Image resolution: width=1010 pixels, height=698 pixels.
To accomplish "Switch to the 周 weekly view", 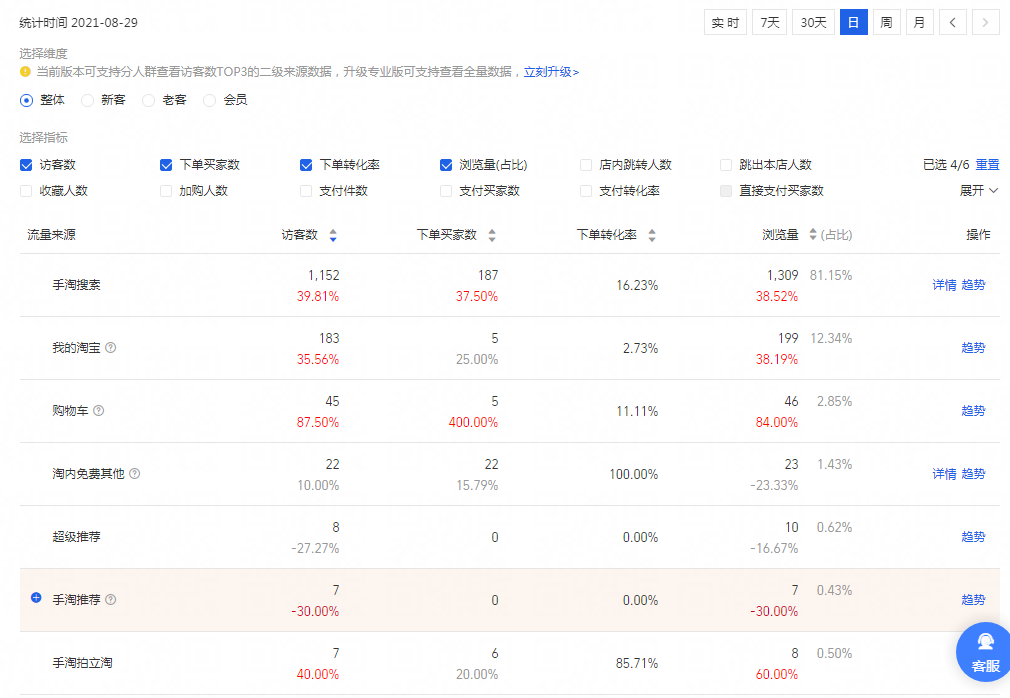I will (x=886, y=21).
